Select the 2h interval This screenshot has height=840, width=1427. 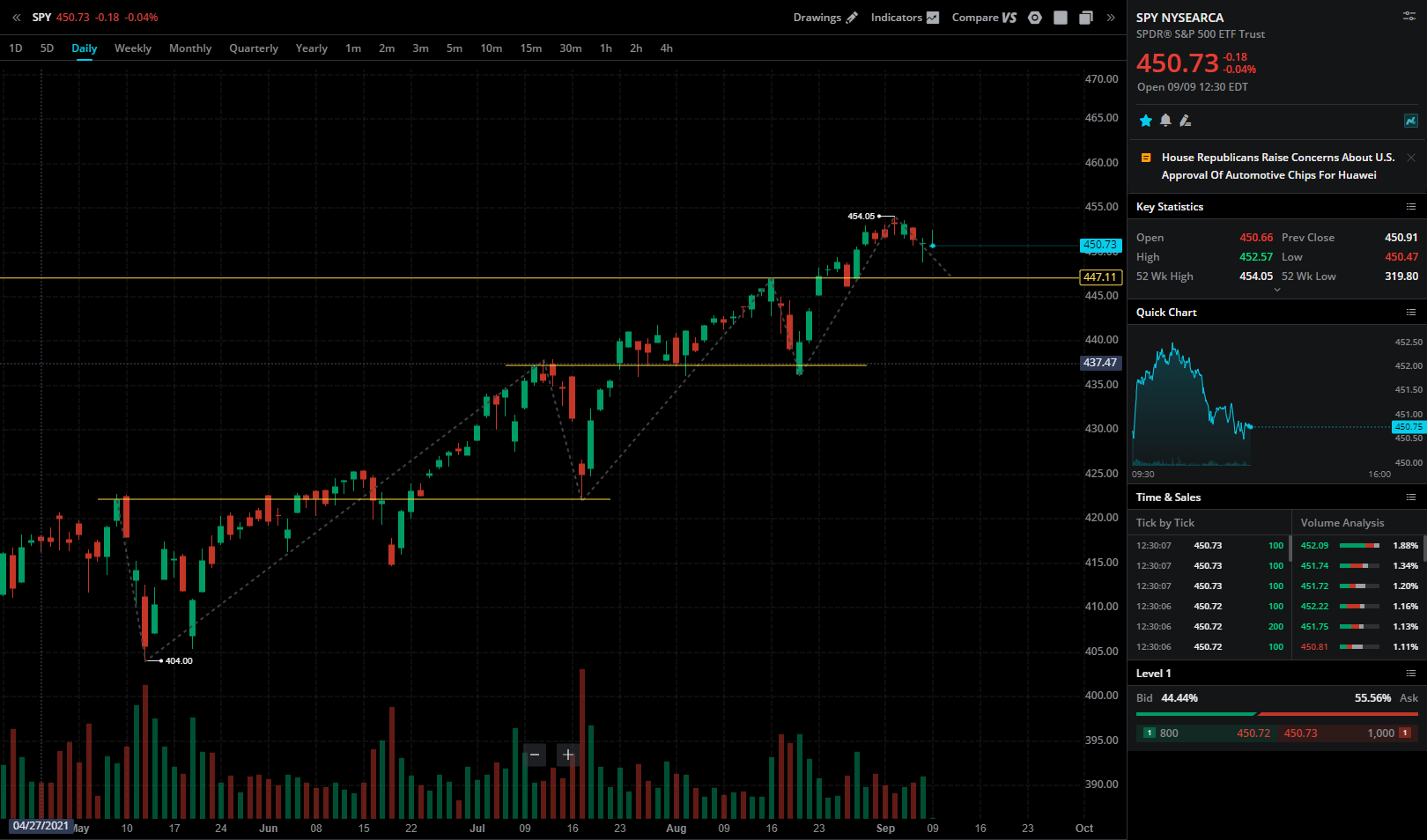point(636,48)
